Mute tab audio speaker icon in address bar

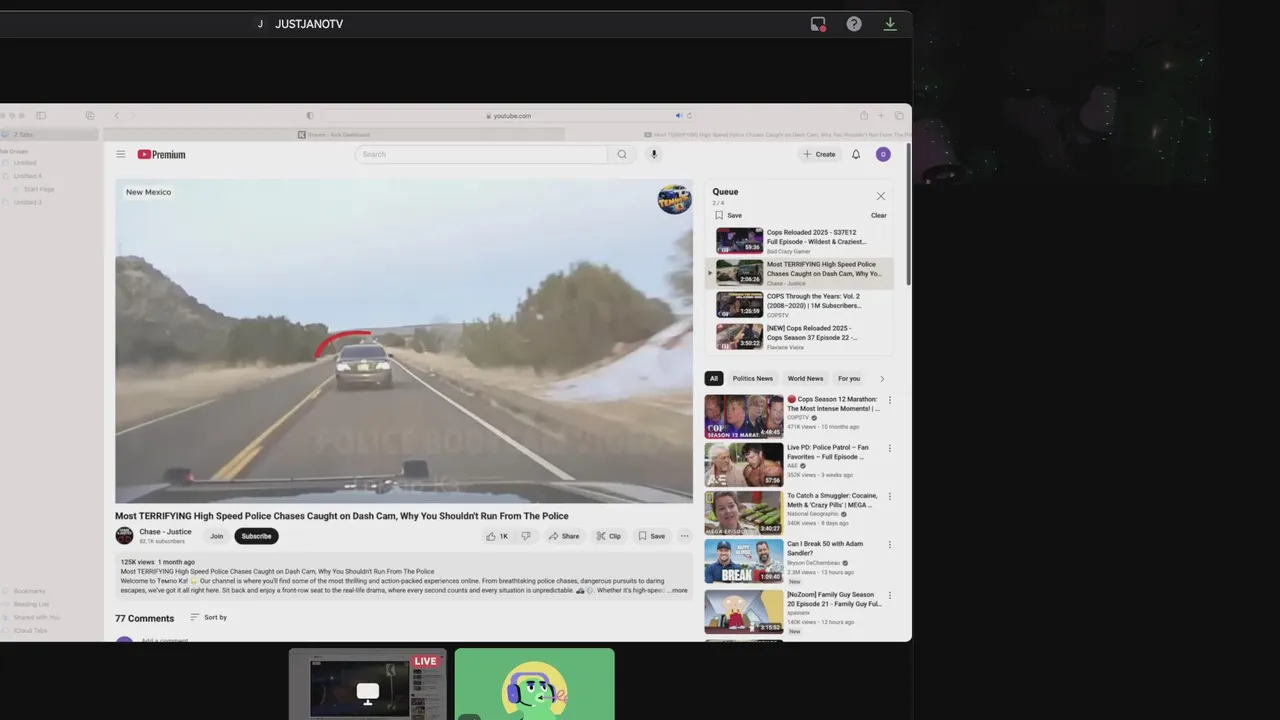(x=679, y=116)
